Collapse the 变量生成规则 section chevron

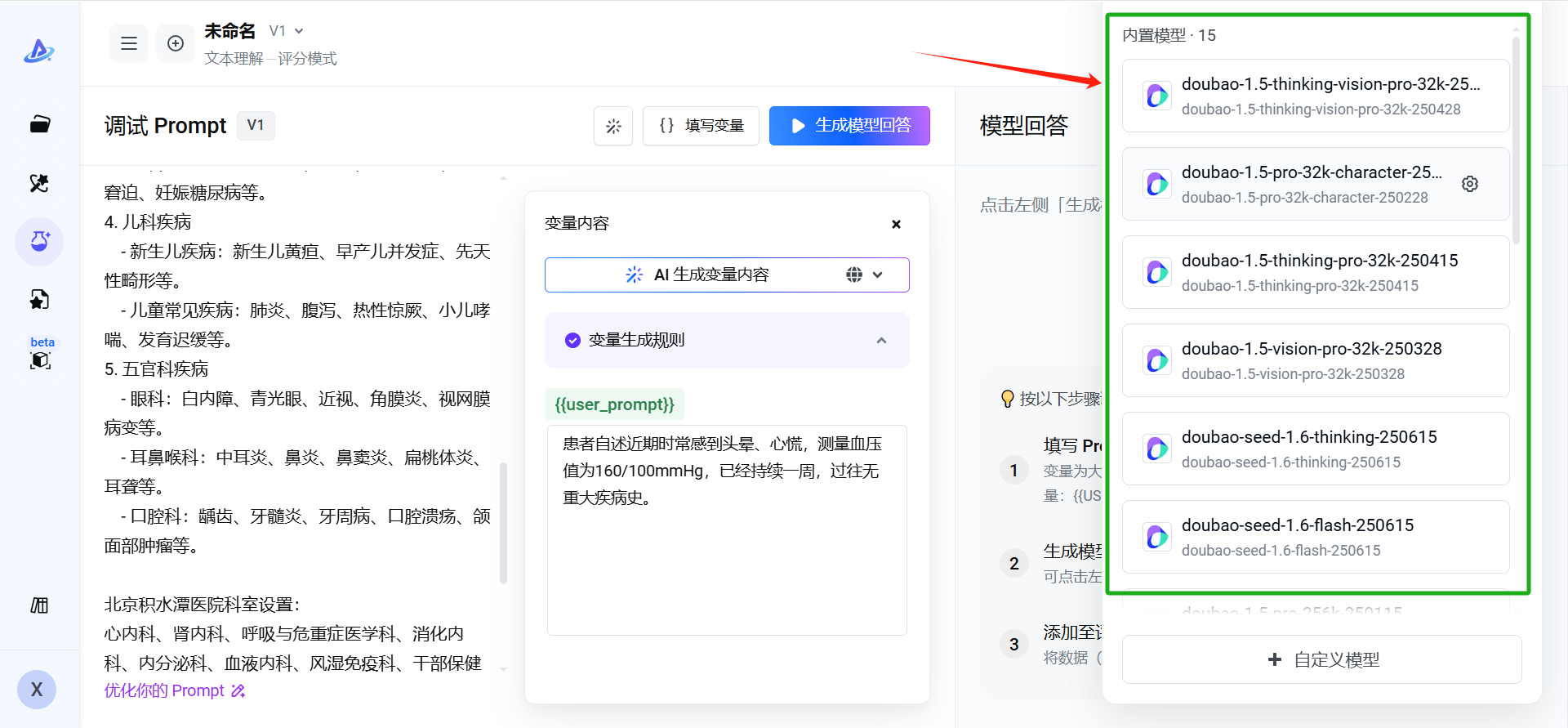[881, 340]
